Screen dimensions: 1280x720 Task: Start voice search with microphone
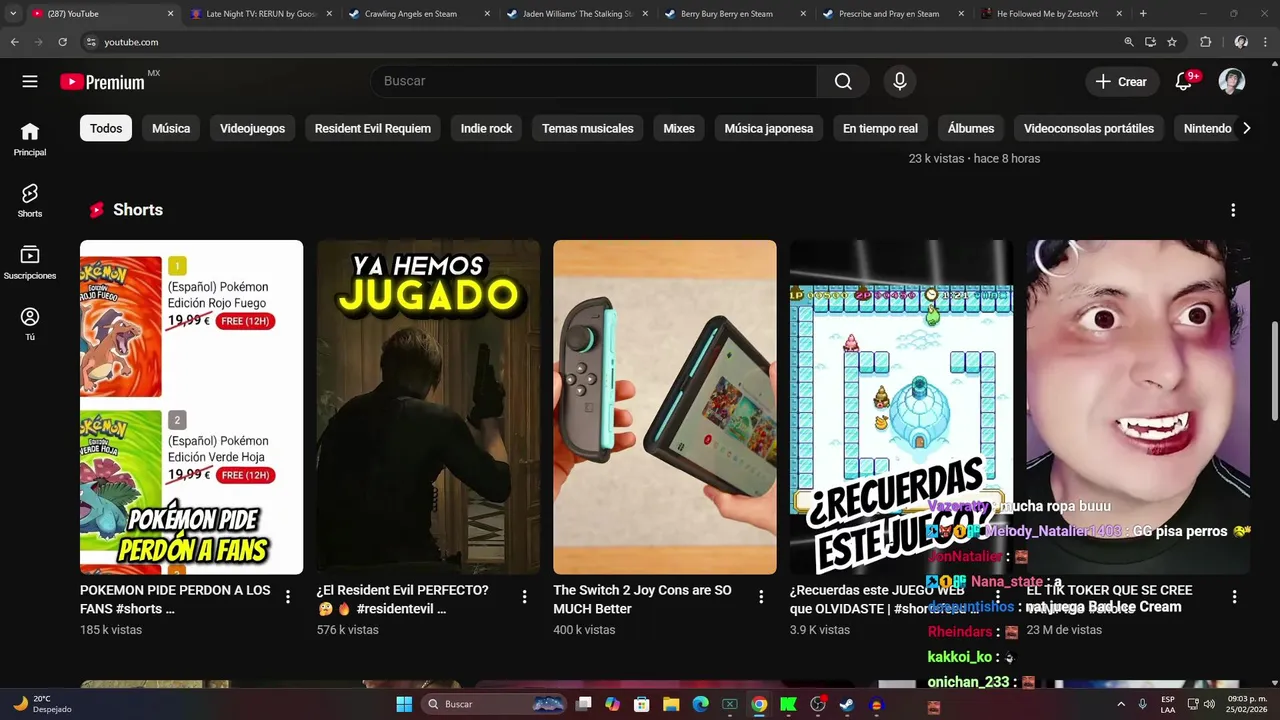[x=900, y=81]
